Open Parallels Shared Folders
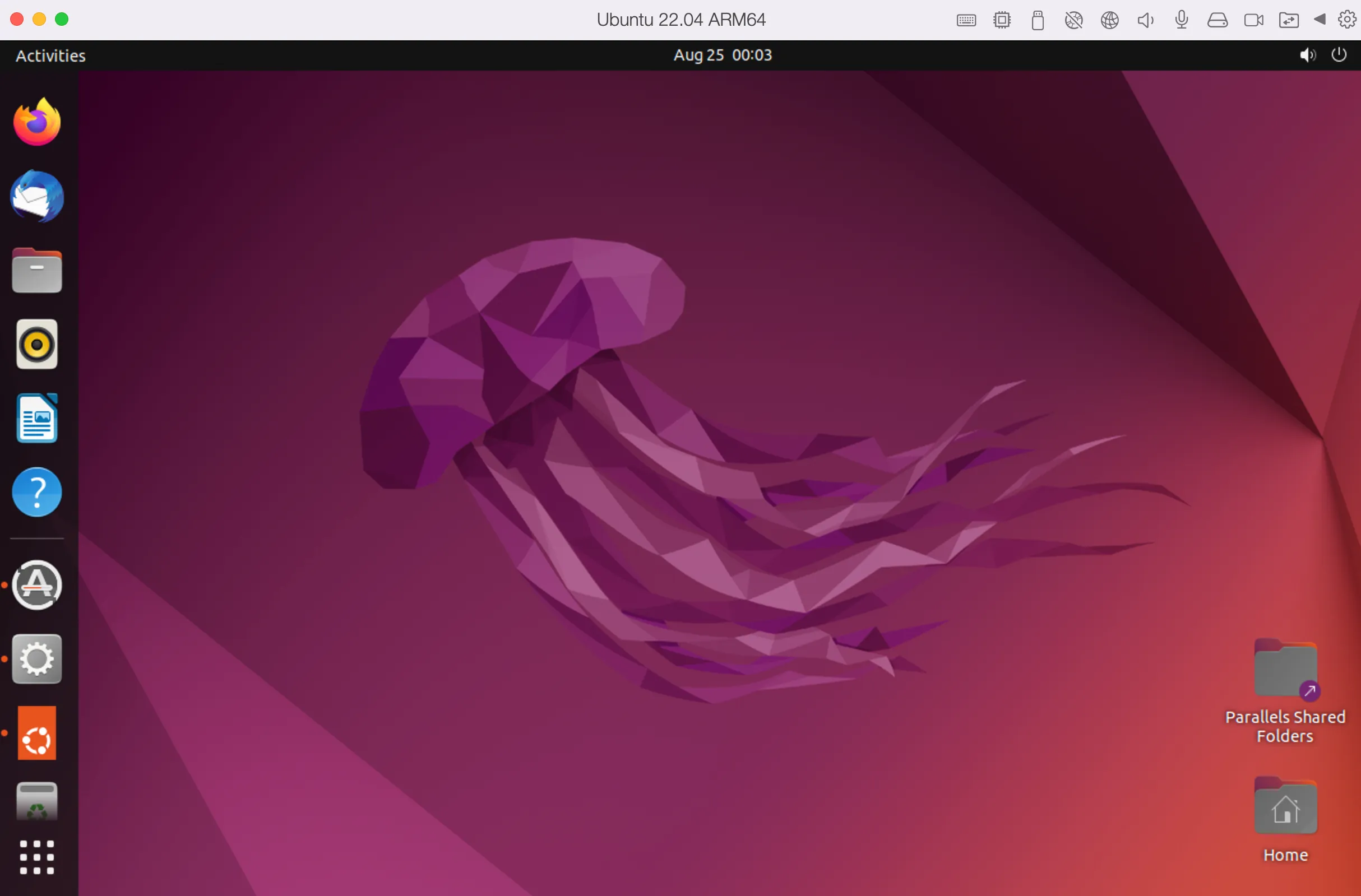 point(1284,670)
